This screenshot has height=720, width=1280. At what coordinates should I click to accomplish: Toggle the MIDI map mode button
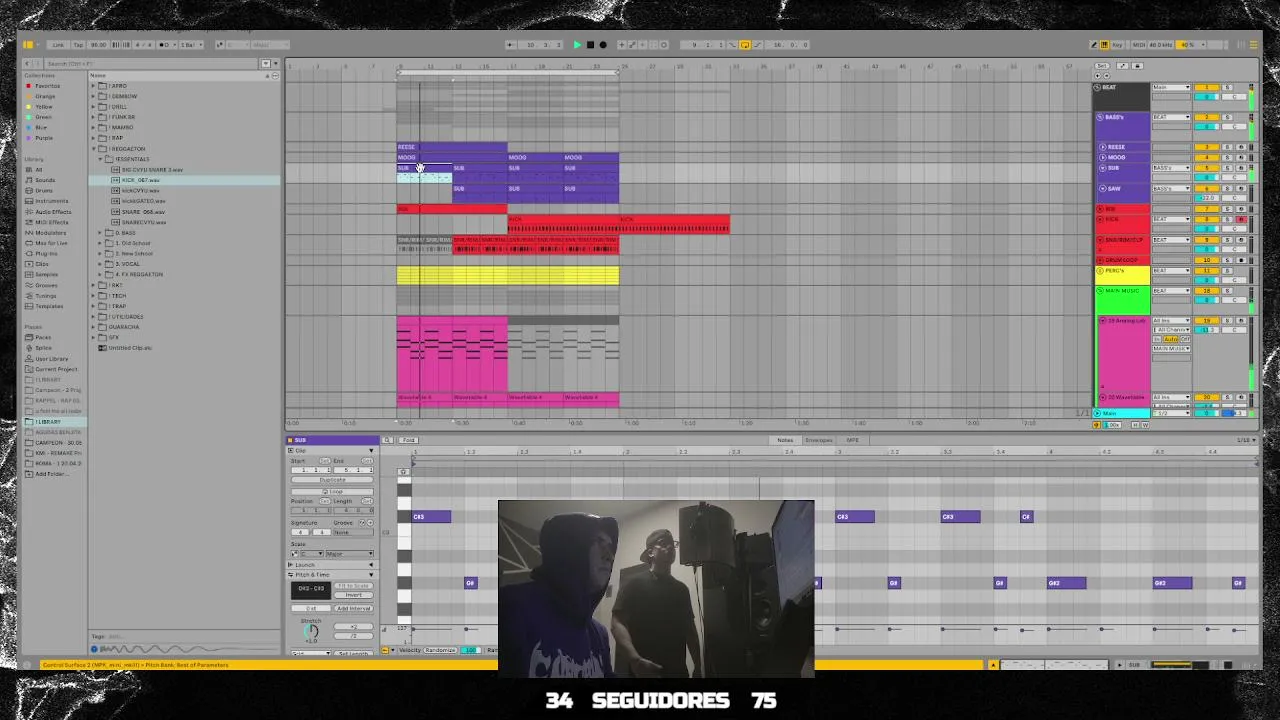[1138, 45]
